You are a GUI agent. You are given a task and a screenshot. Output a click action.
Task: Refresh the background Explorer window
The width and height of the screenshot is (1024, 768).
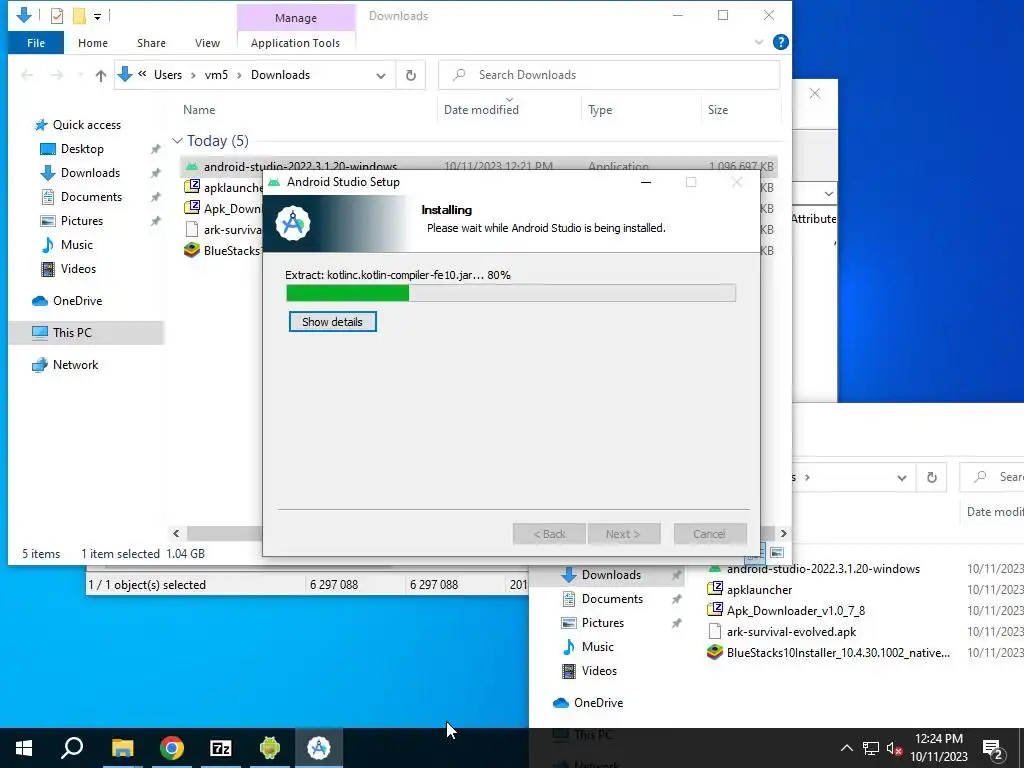tap(932, 477)
